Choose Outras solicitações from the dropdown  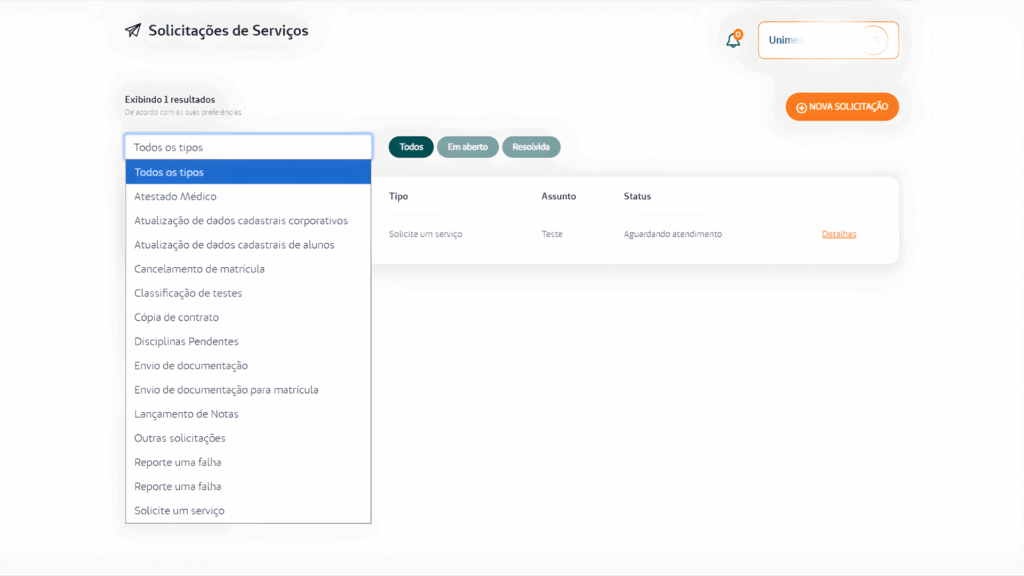click(180, 438)
